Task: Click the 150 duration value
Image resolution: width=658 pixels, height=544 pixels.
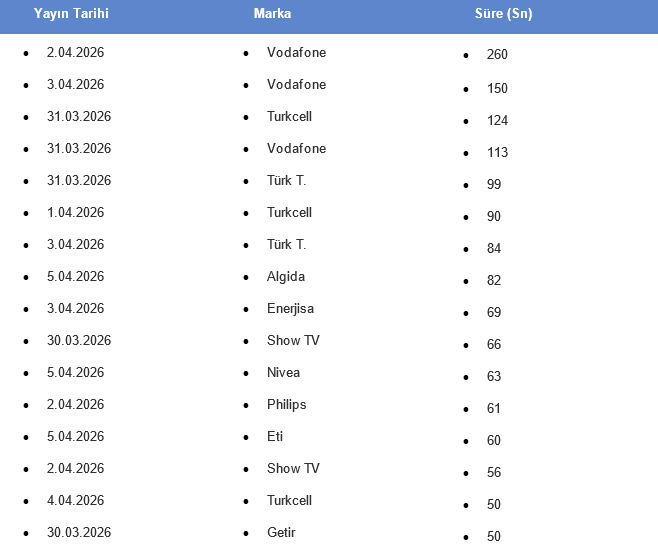Action: point(497,88)
